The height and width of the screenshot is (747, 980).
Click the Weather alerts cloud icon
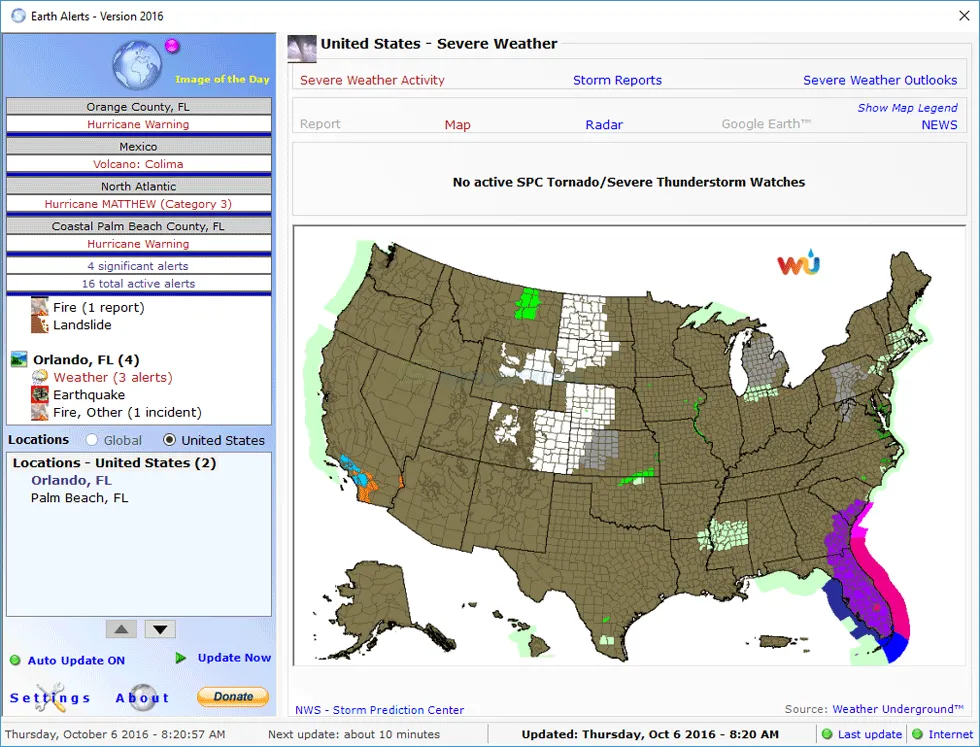click(x=40, y=377)
